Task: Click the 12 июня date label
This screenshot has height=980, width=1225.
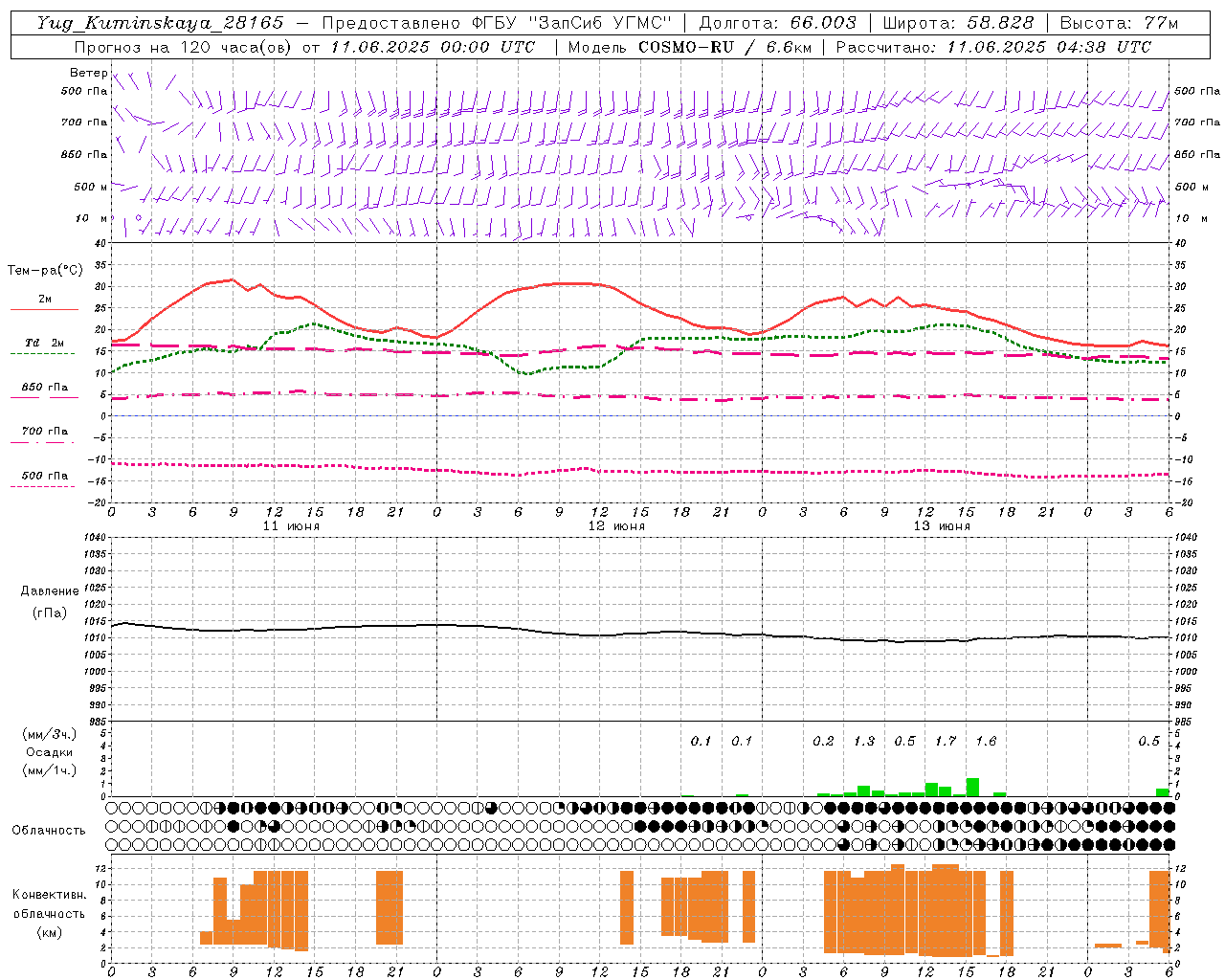Action: pyautogui.click(x=616, y=525)
